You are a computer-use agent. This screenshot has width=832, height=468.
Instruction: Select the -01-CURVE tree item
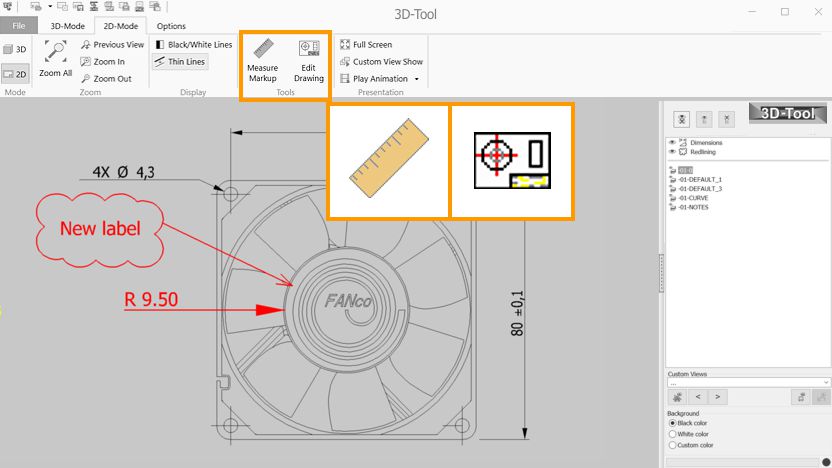699,198
